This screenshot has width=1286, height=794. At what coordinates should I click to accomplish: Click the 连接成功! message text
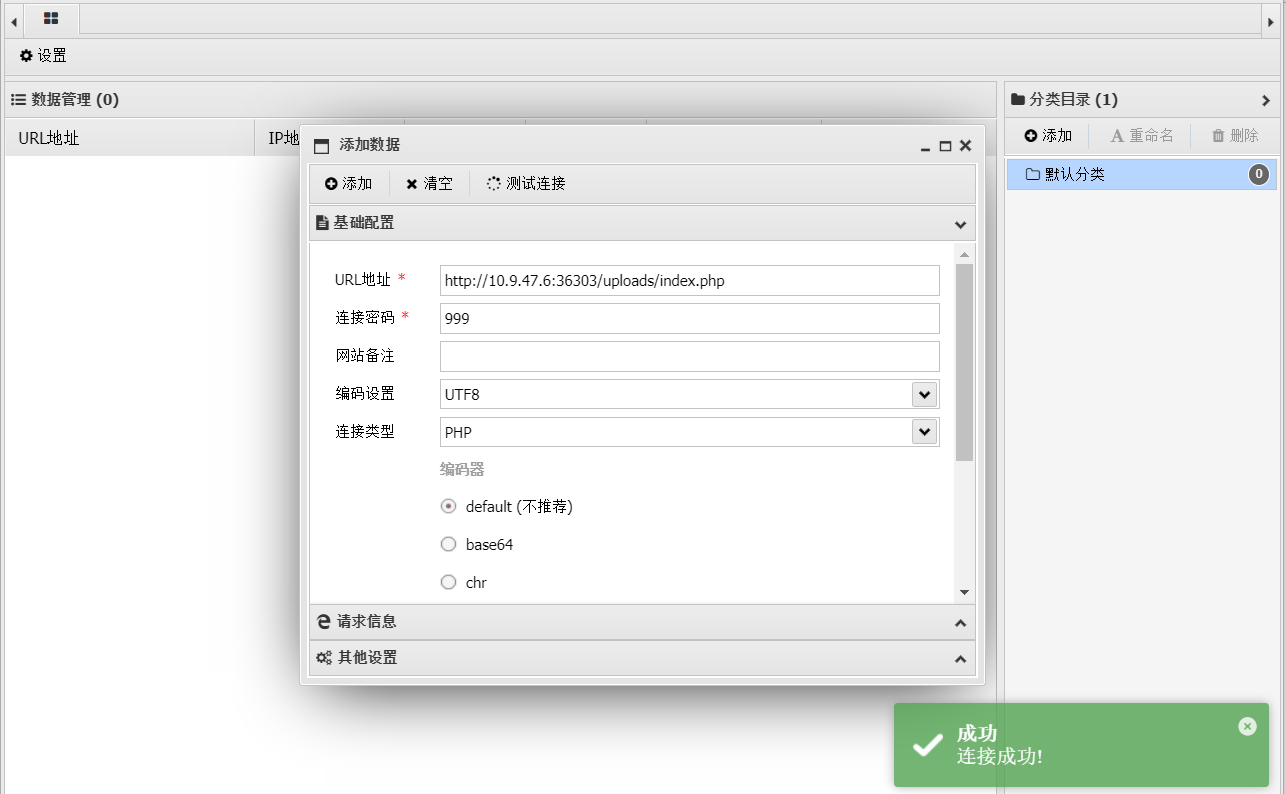(x=1000, y=757)
